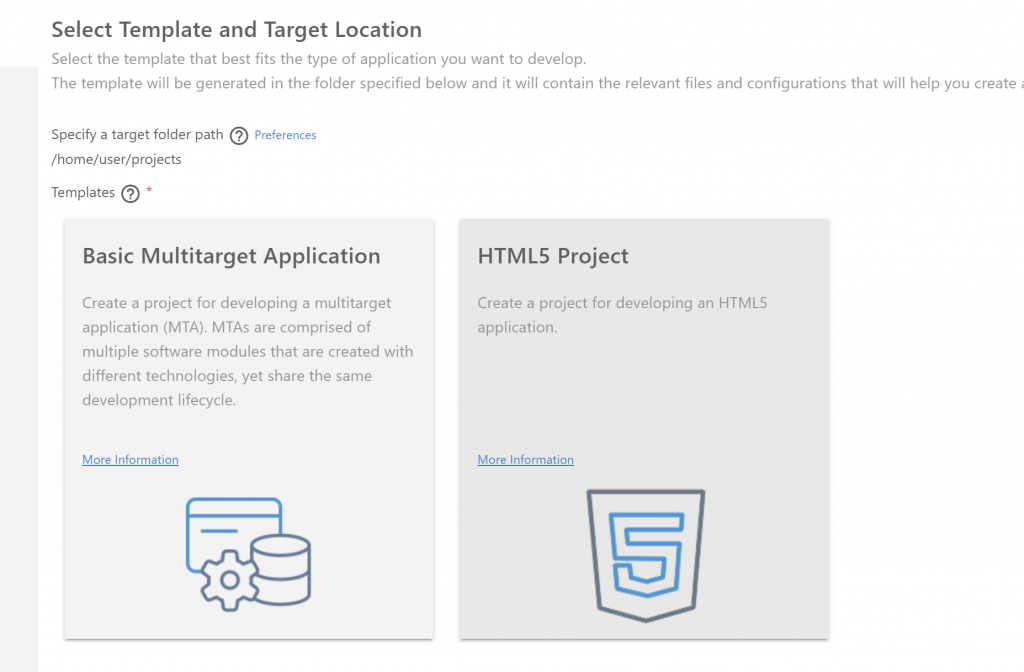Image resolution: width=1024 pixels, height=672 pixels.
Task: Open help icon next to target folder path
Action: [239, 136]
